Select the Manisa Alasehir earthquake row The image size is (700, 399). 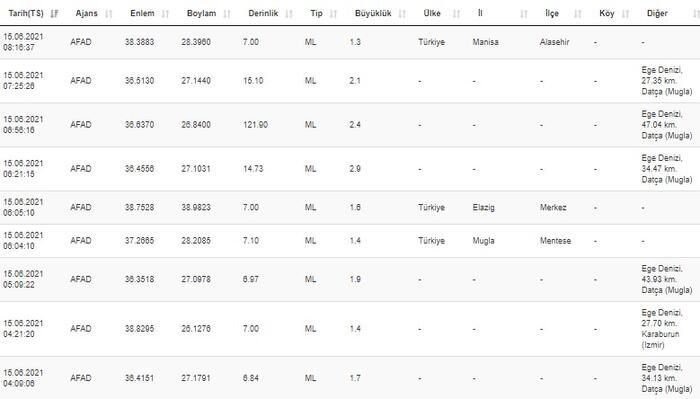pyautogui.click(x=350, y=42)
